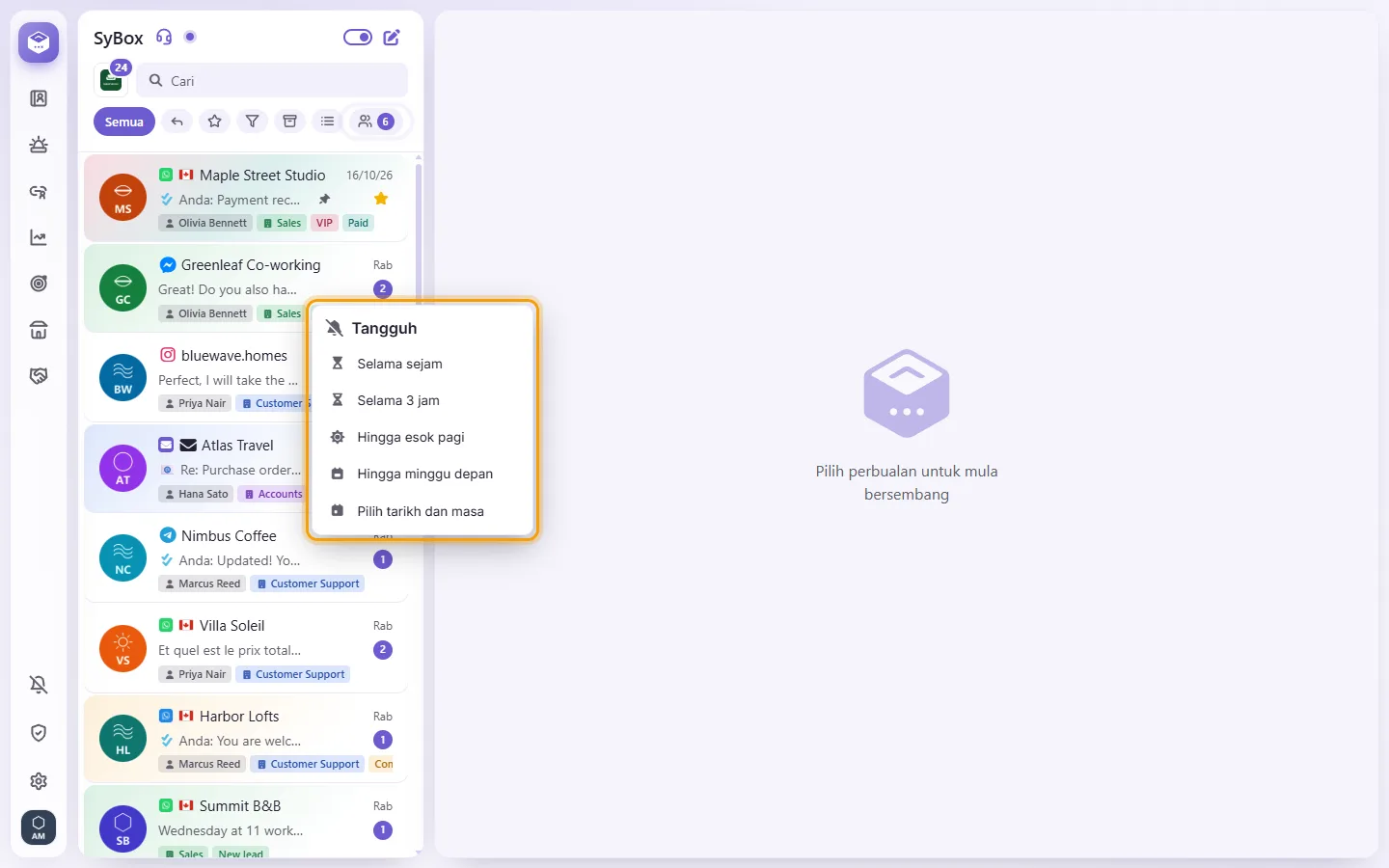Choose Selama sejam snooze option
Screen dimensions: 1389x868
pyautogui.click(x=422, y=364)
